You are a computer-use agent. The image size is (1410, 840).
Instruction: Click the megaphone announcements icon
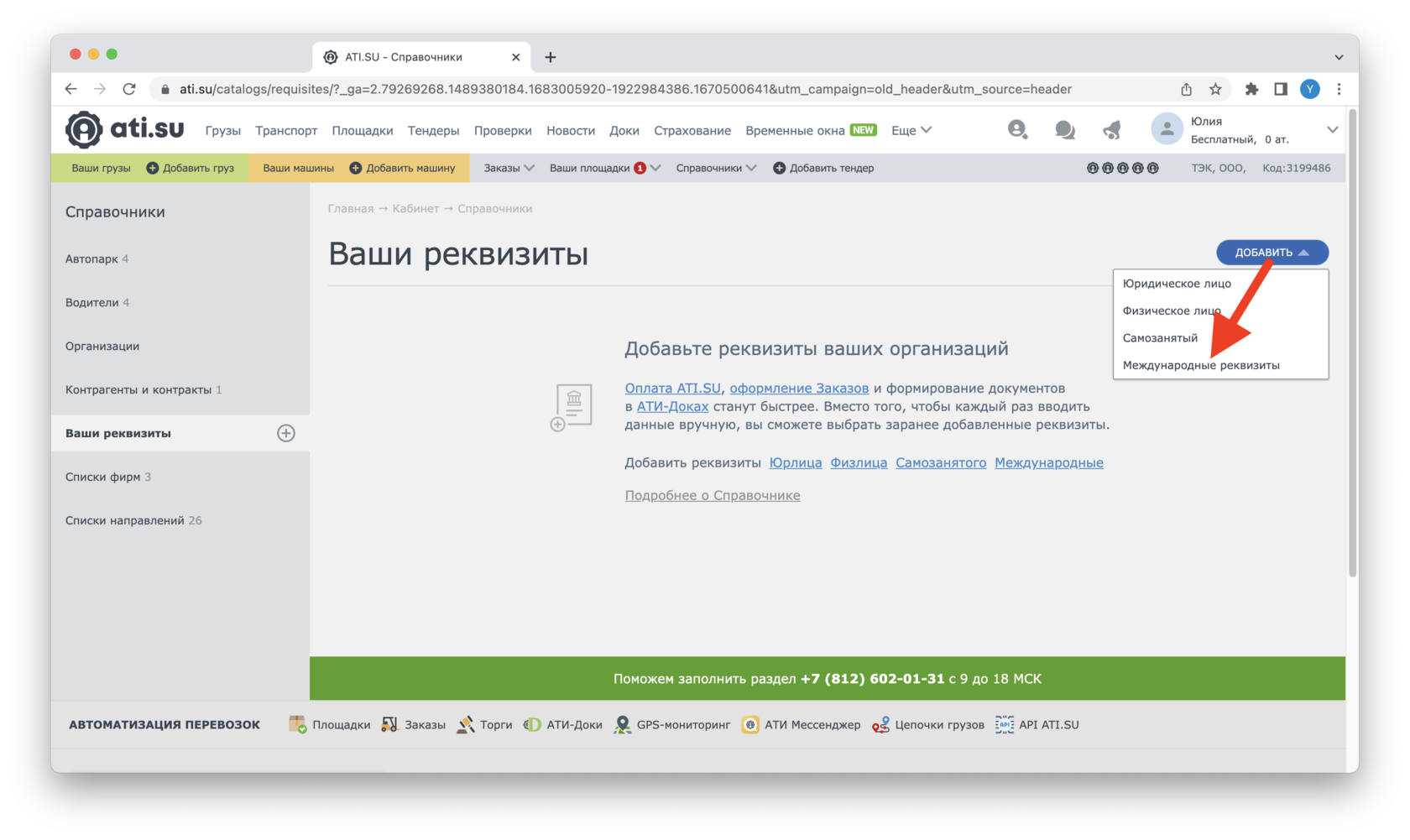(x=1112, y=130)
